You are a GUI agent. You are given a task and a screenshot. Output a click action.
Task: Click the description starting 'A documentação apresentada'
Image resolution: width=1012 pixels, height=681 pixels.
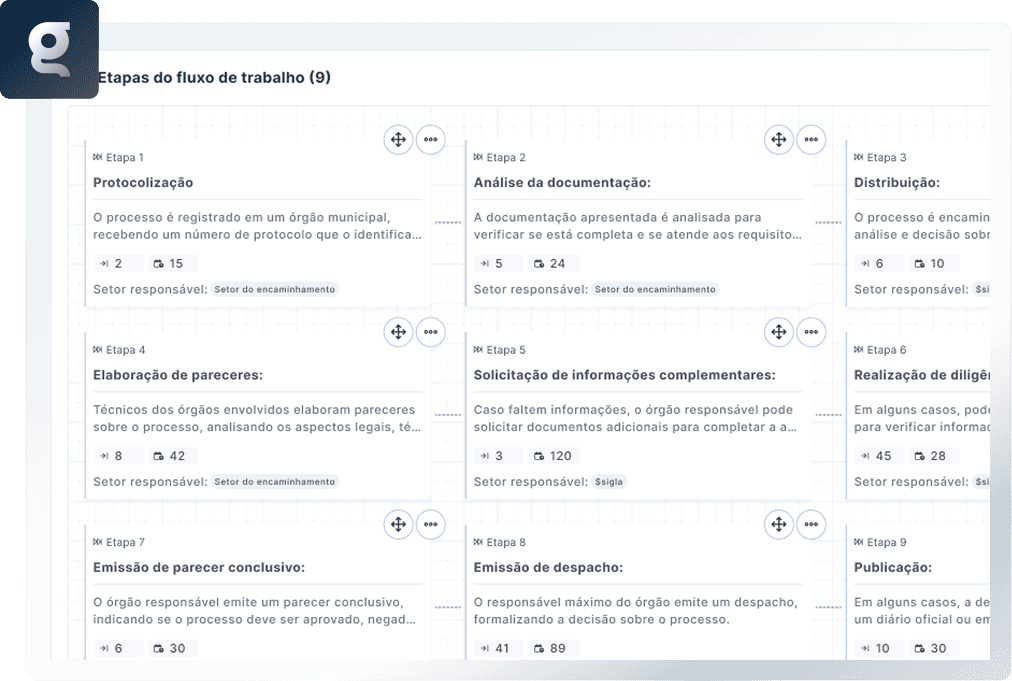tap(638, 226)
